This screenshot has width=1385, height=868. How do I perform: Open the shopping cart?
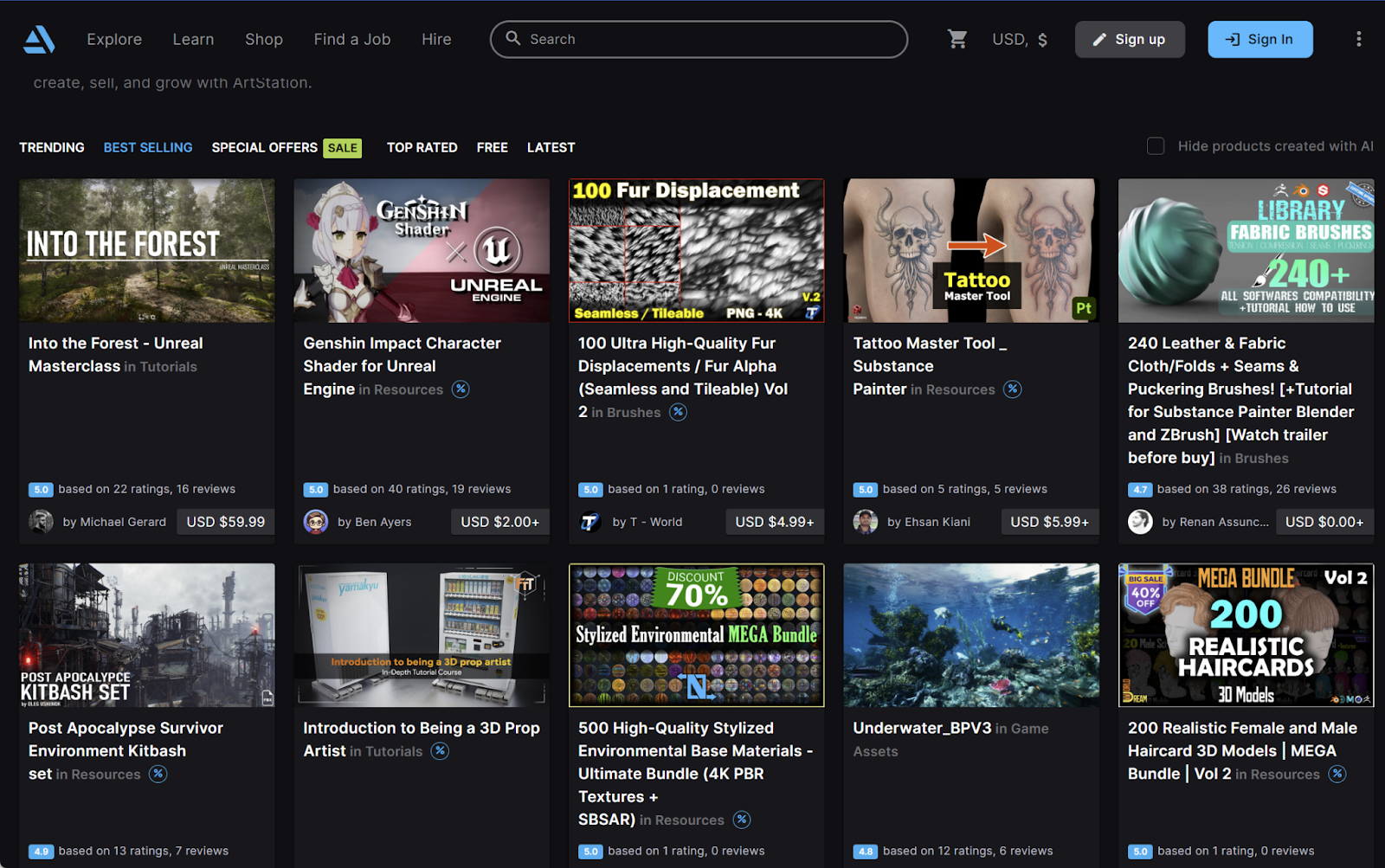[957, 39]
